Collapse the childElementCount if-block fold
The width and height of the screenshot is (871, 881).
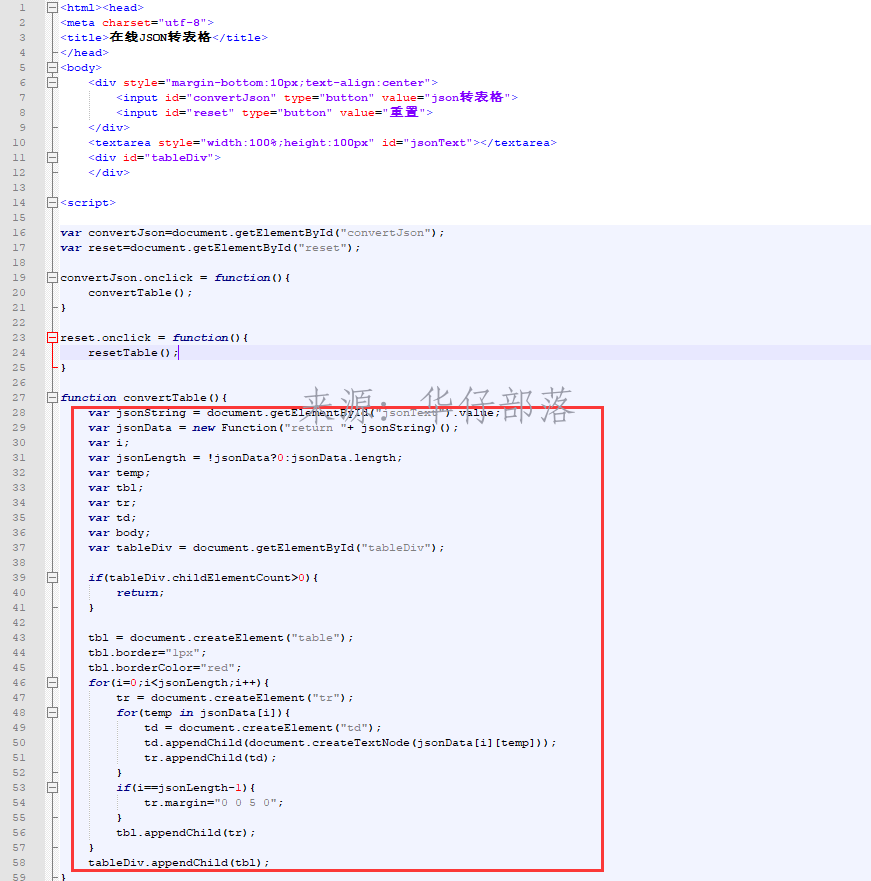coord(52,578)
